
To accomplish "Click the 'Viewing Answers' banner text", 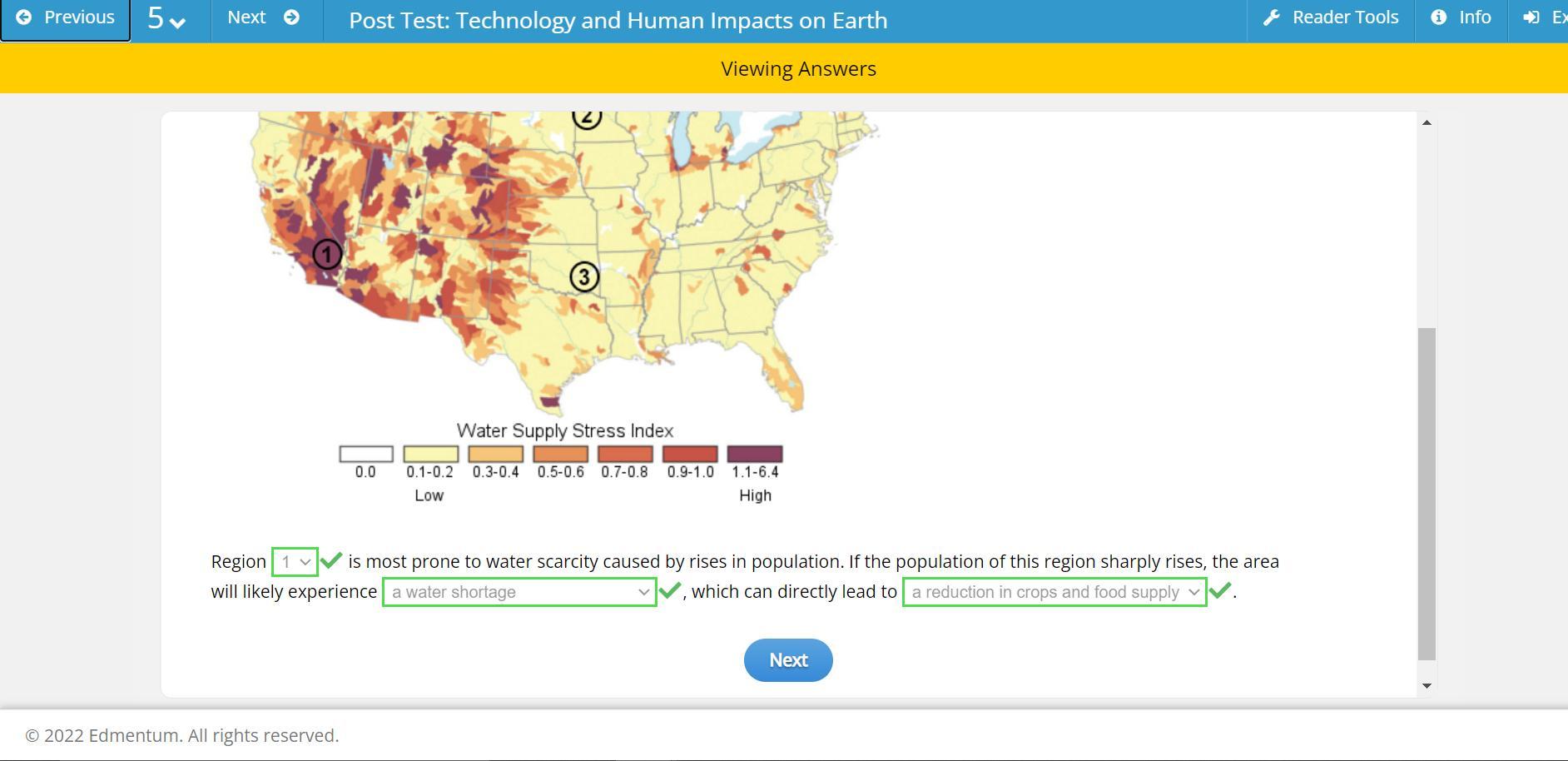I will pyautogui.click(x=798, y=68).
